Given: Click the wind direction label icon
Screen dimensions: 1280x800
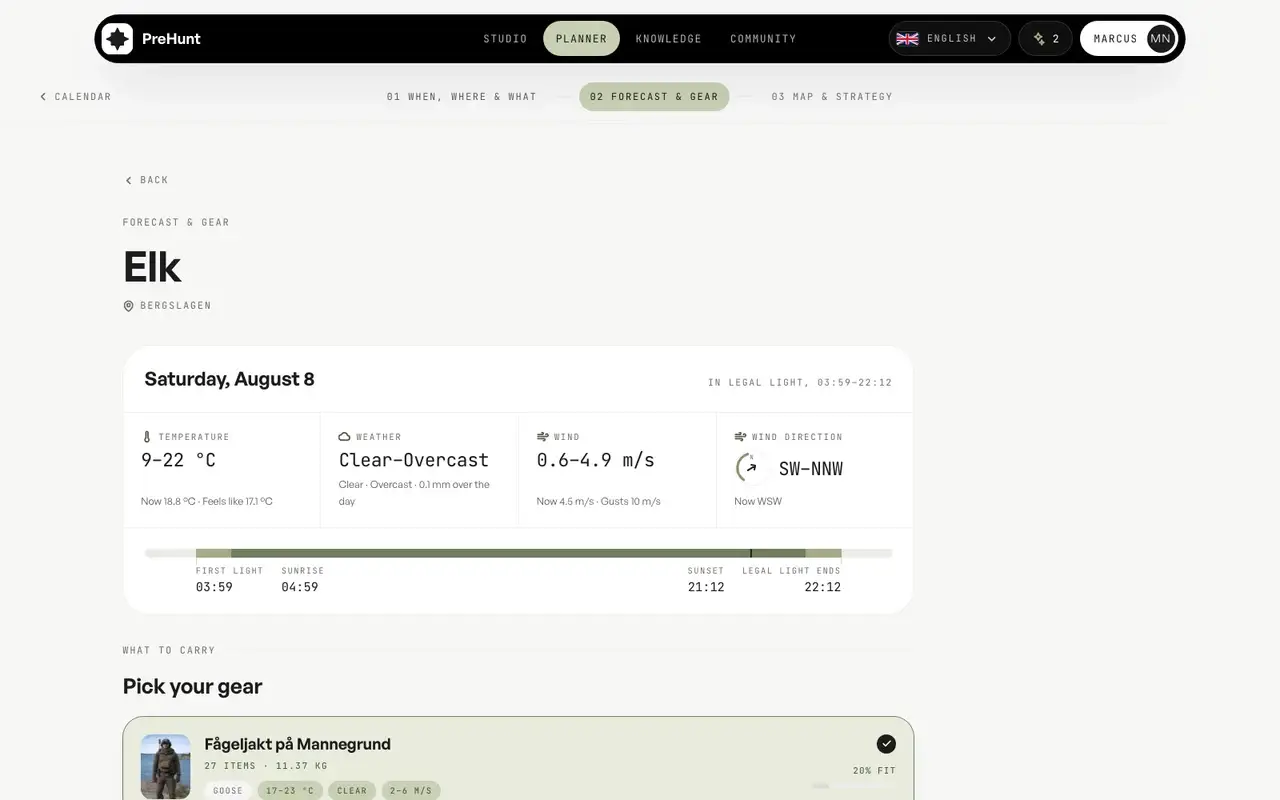Looking at the screenshot, I should coord(741,437).
